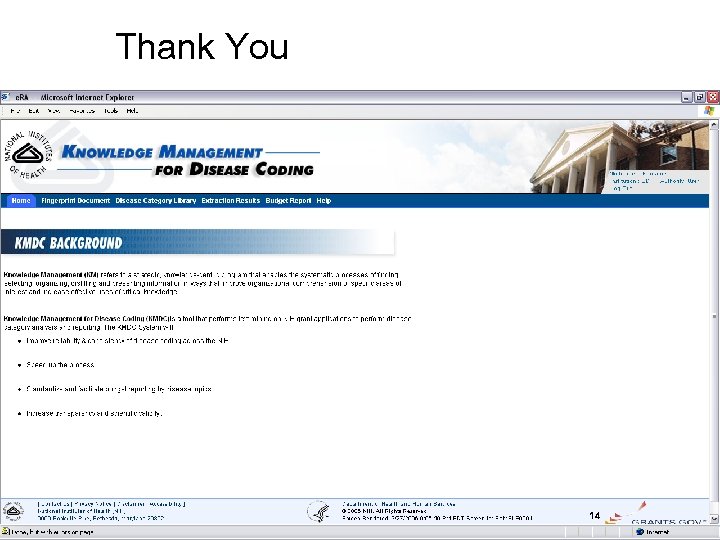The width and height of the screenshot is (720, 540).
Task: Open the browser Favorites menu
Action: [82, 111]
